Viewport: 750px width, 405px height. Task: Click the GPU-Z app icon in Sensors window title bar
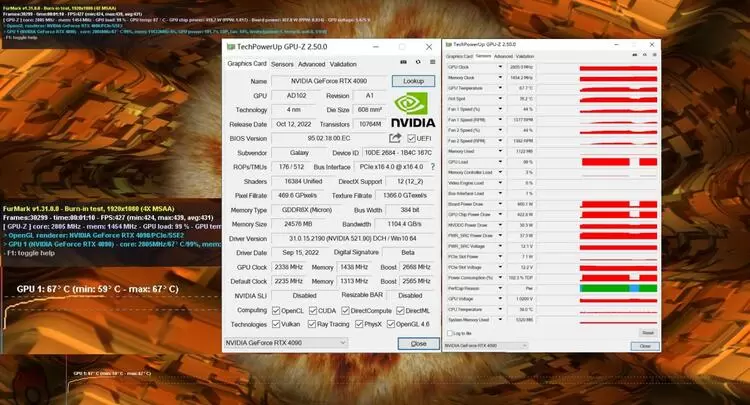tap(449, 44)
